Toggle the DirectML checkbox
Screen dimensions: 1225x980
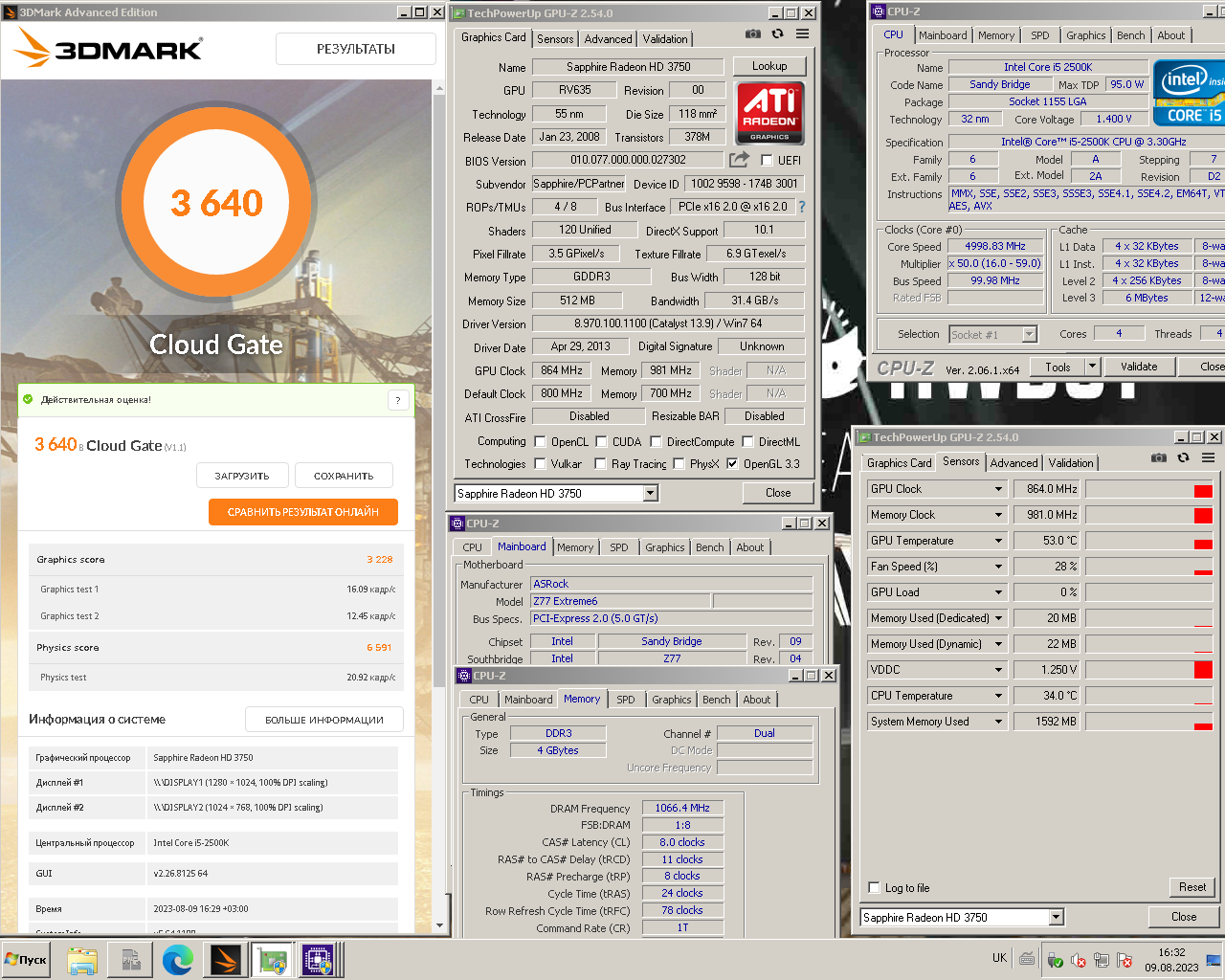click(x=747, y=442)
